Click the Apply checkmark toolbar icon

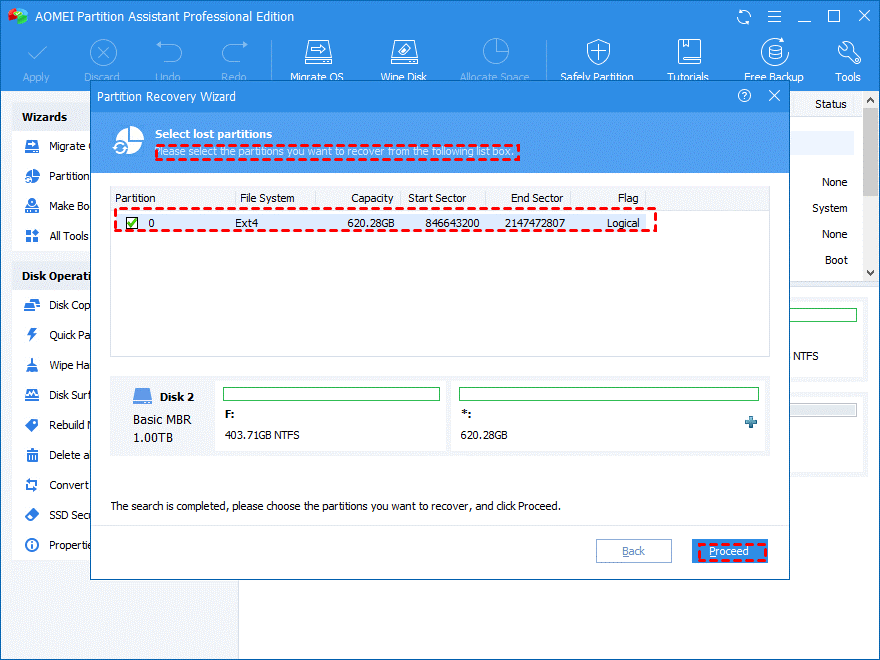tap(36, 54)
